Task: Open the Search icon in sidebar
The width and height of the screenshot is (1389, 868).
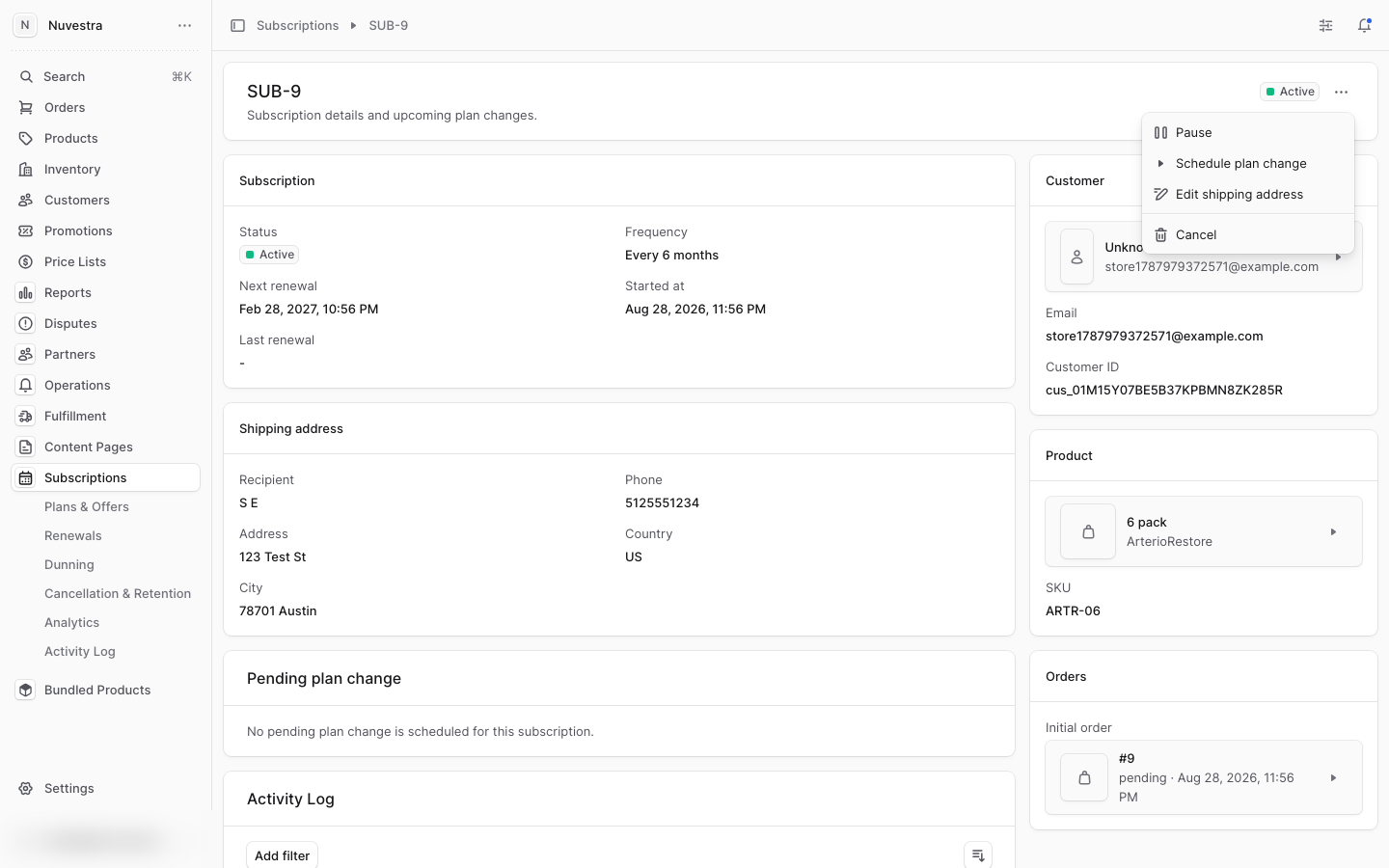Action: (x=25, y=76)
